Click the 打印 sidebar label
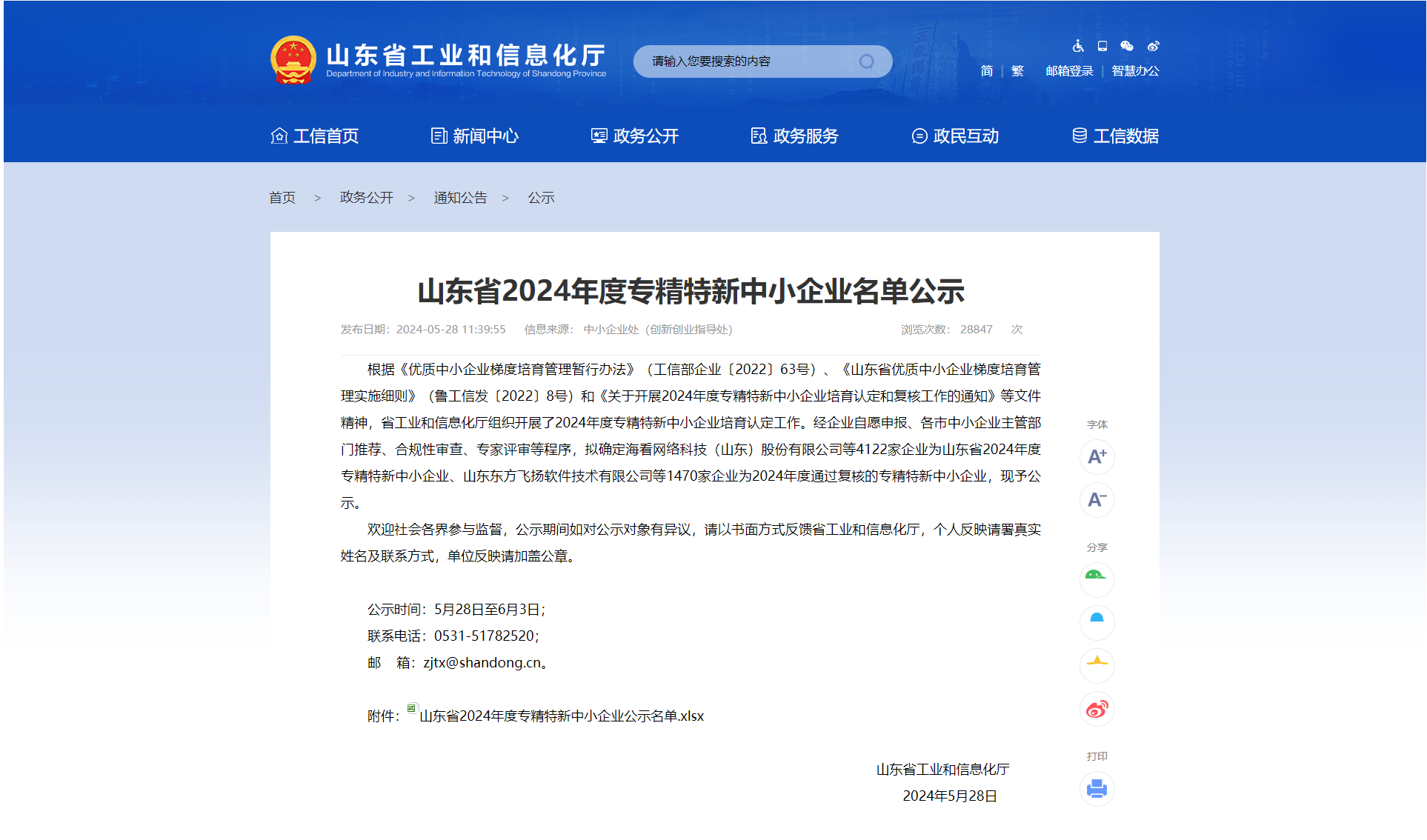The image size is (1427, 840). coord(1097,756)
